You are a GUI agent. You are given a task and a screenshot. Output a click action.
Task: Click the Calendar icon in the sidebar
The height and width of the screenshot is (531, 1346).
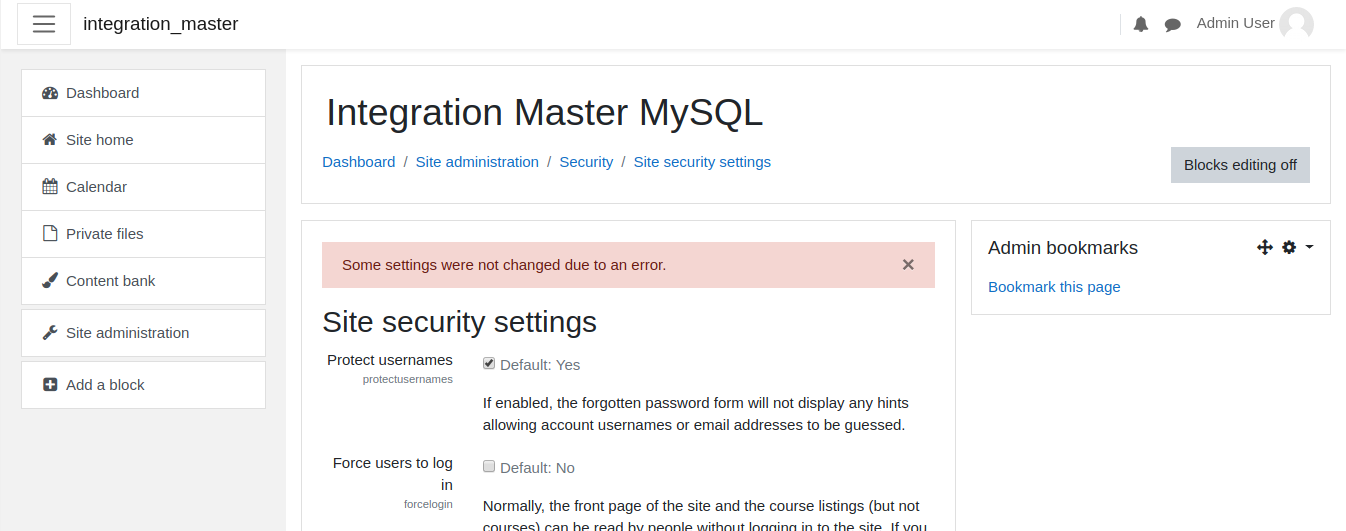pyautogui.click(x=50, y=187)
